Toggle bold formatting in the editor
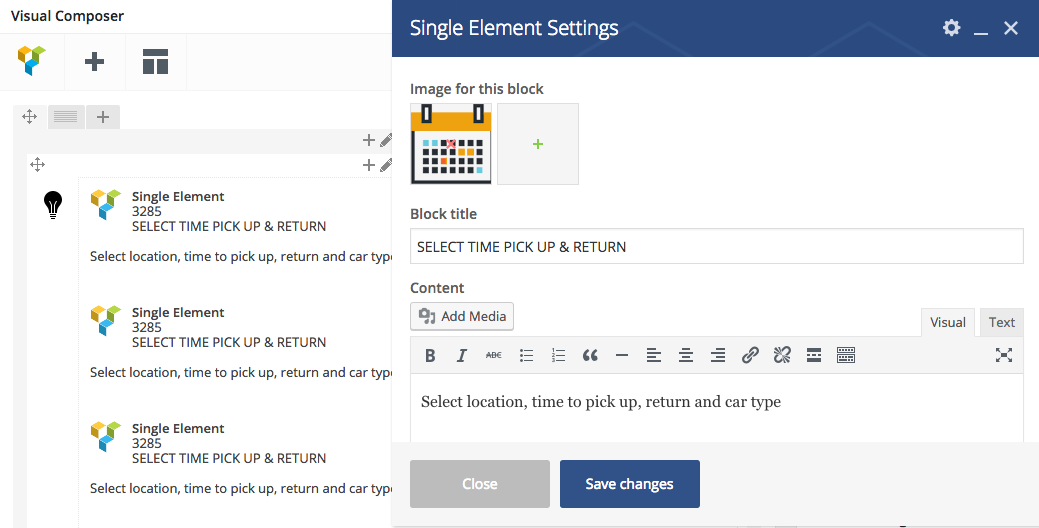 430,355
